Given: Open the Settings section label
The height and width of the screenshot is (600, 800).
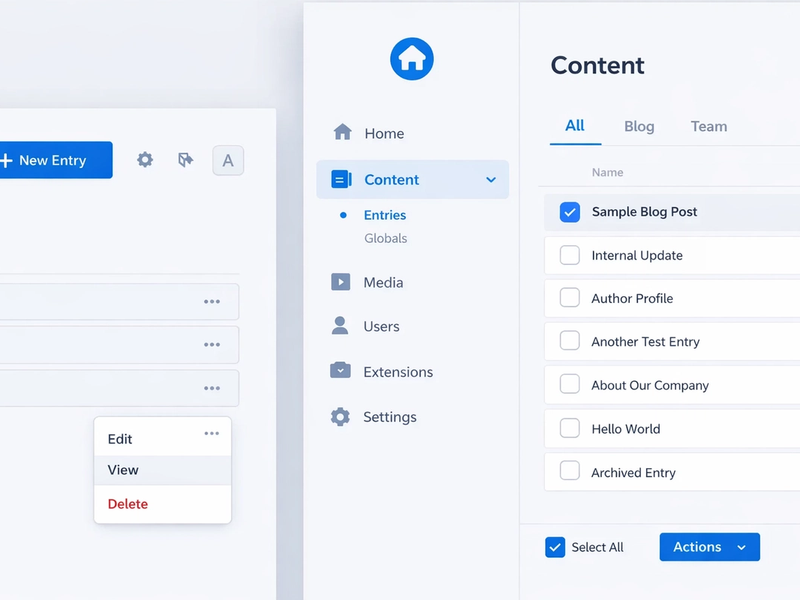Looking at the screenshot, I should pos(390,417).
